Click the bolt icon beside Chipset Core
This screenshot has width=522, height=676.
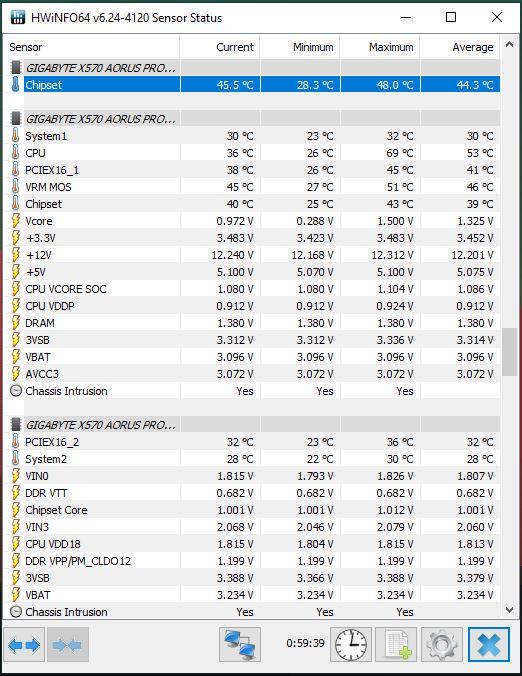[16, 510]
